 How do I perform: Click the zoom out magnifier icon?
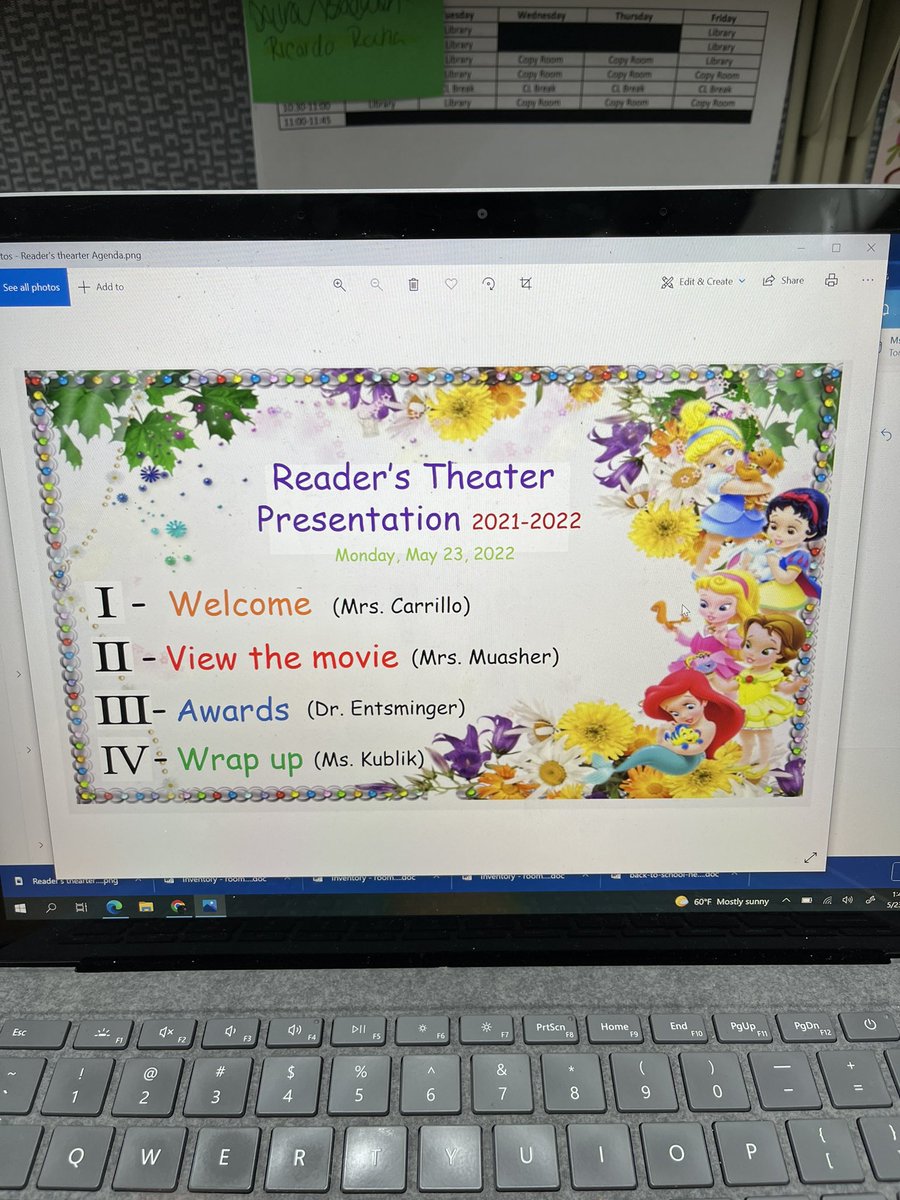pyautogui.click(x=376, y=284)
